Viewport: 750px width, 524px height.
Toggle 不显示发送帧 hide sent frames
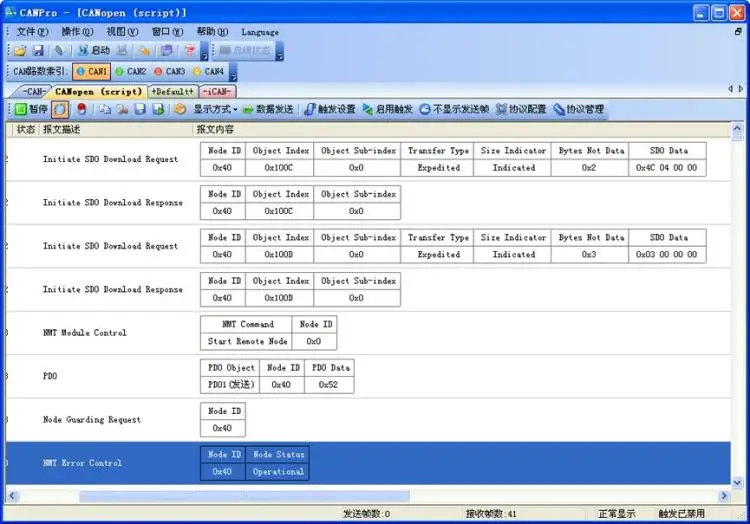coord(454,109)
